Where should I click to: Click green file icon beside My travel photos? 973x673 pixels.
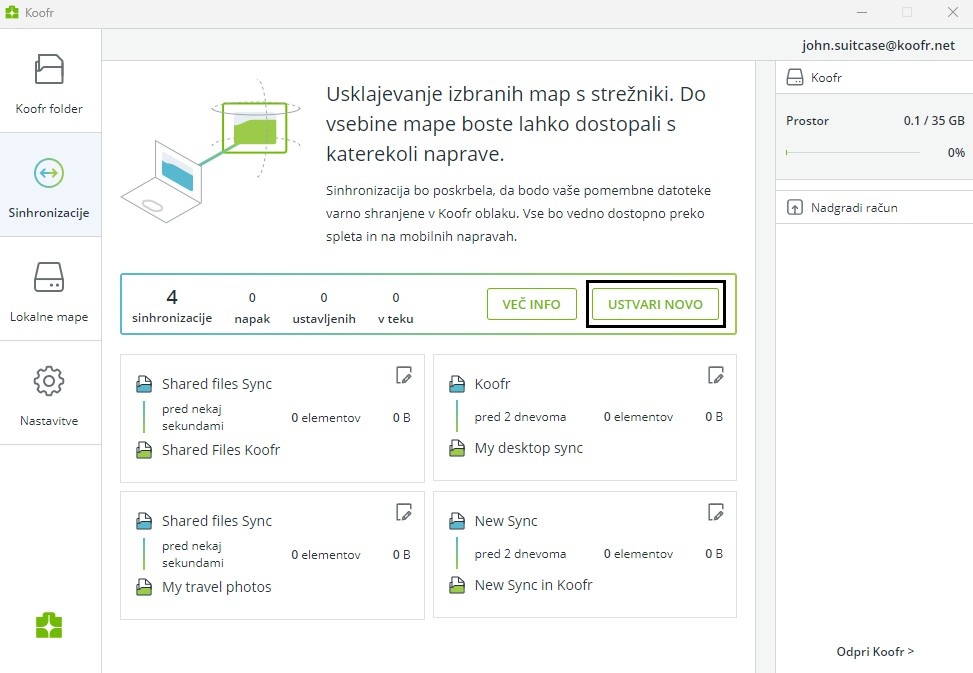coord(144,587)
